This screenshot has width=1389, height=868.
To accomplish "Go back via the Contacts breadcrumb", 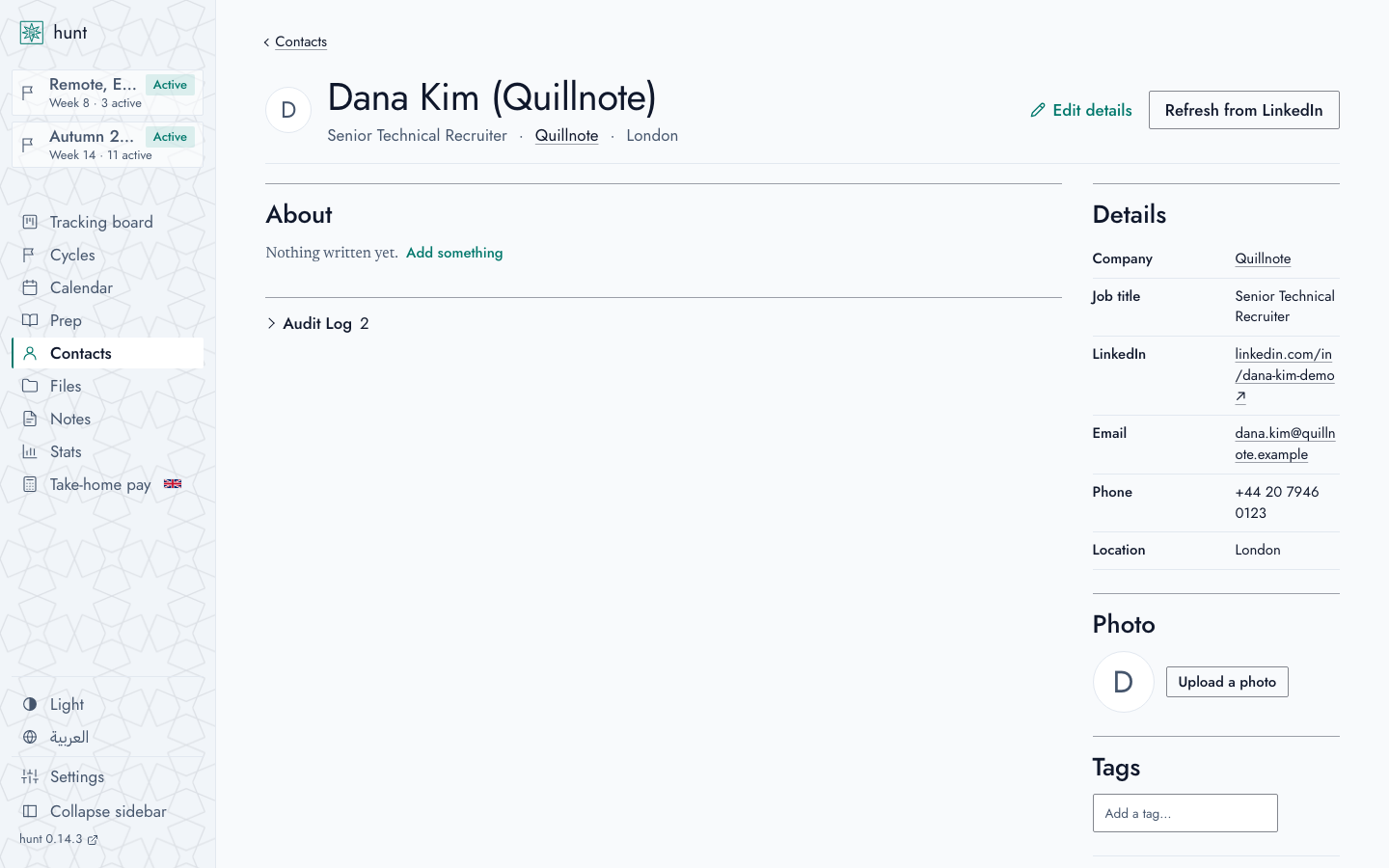I will point(300,41).
